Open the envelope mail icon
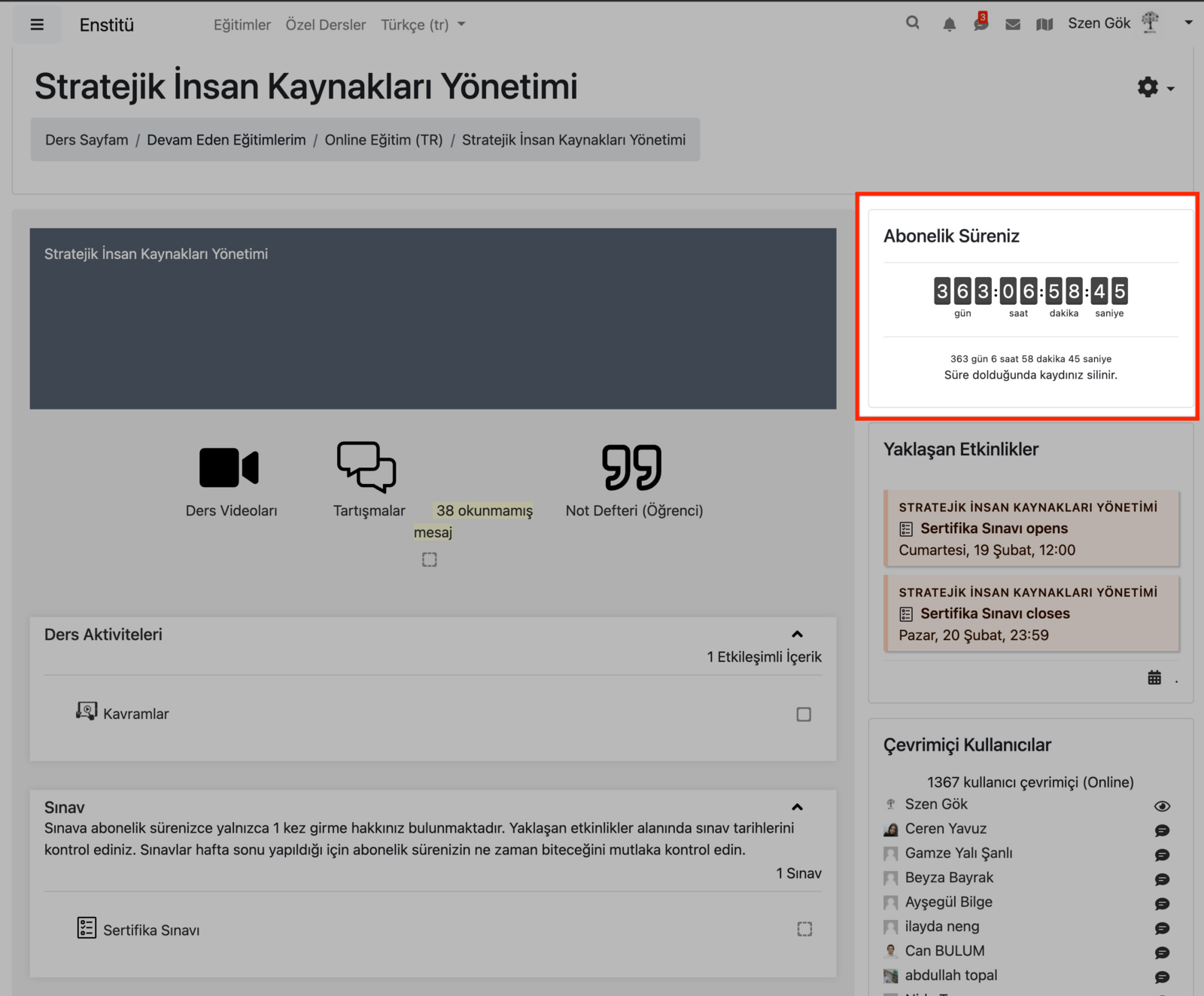Viewport: 1204px width, 996px height. [x=1013, y=25]
